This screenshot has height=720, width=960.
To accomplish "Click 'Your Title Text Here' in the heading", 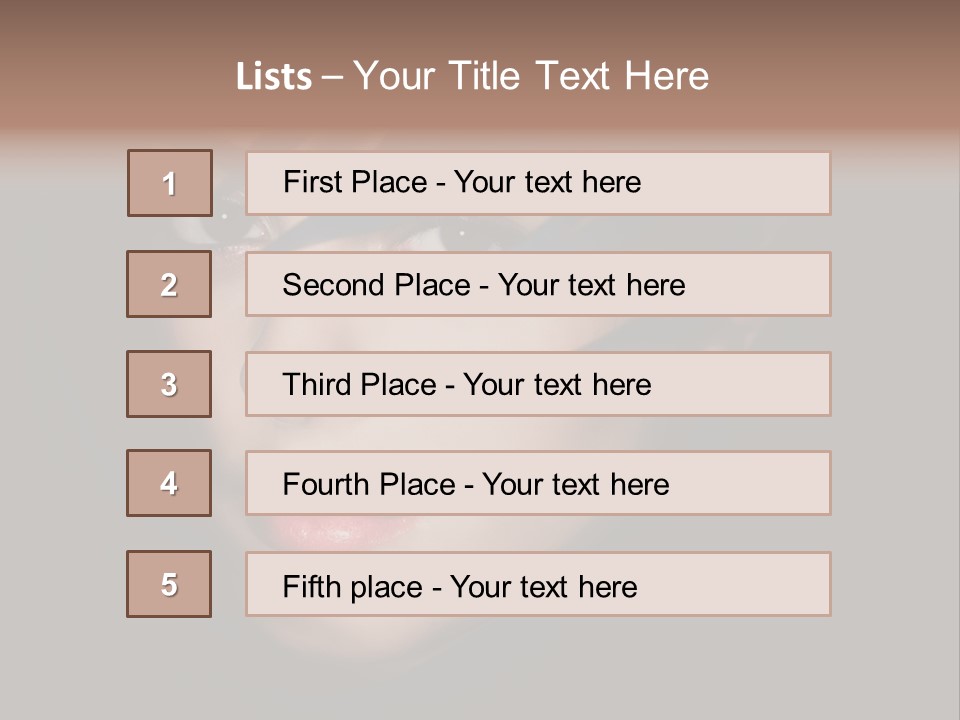I will (531, 77).
